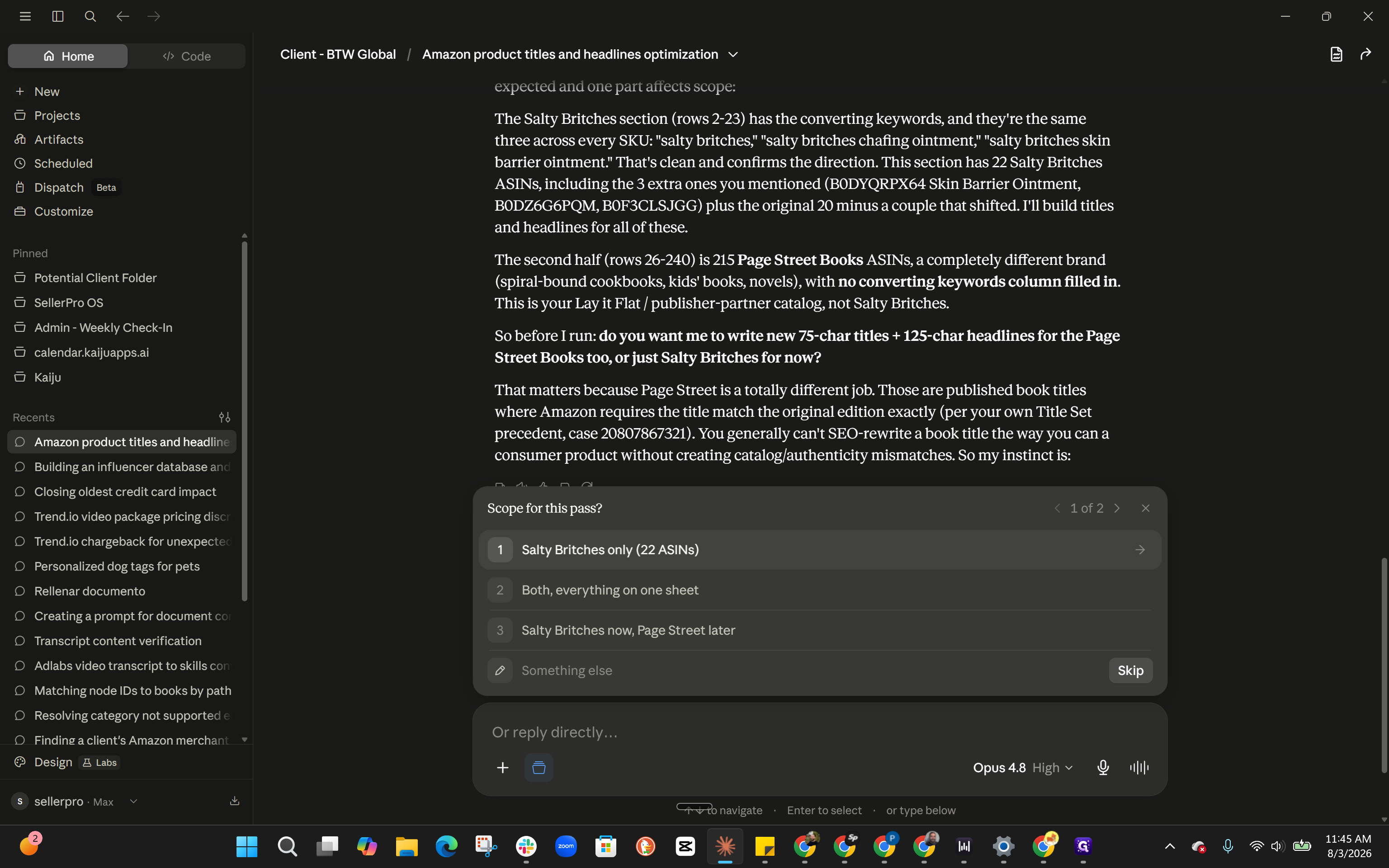Open the taskbar clock and date
This screenshot has height=868, width=1389.
[1348, 846]
